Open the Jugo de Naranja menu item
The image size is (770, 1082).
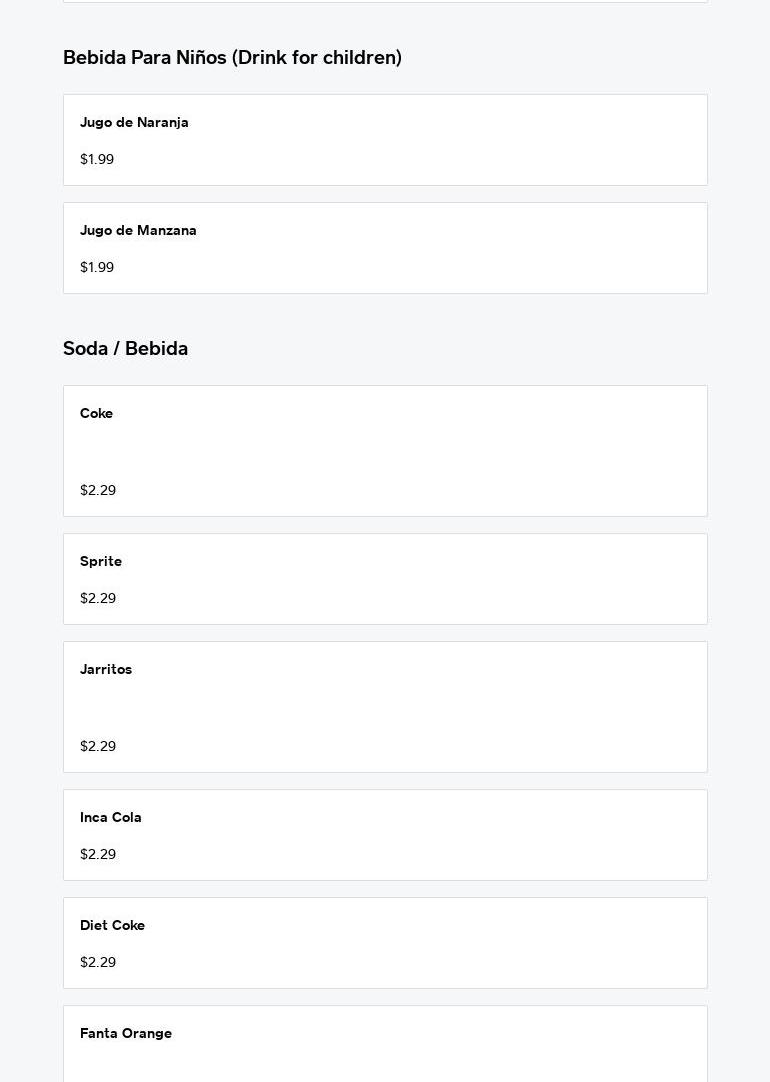(x=385, y=140)
